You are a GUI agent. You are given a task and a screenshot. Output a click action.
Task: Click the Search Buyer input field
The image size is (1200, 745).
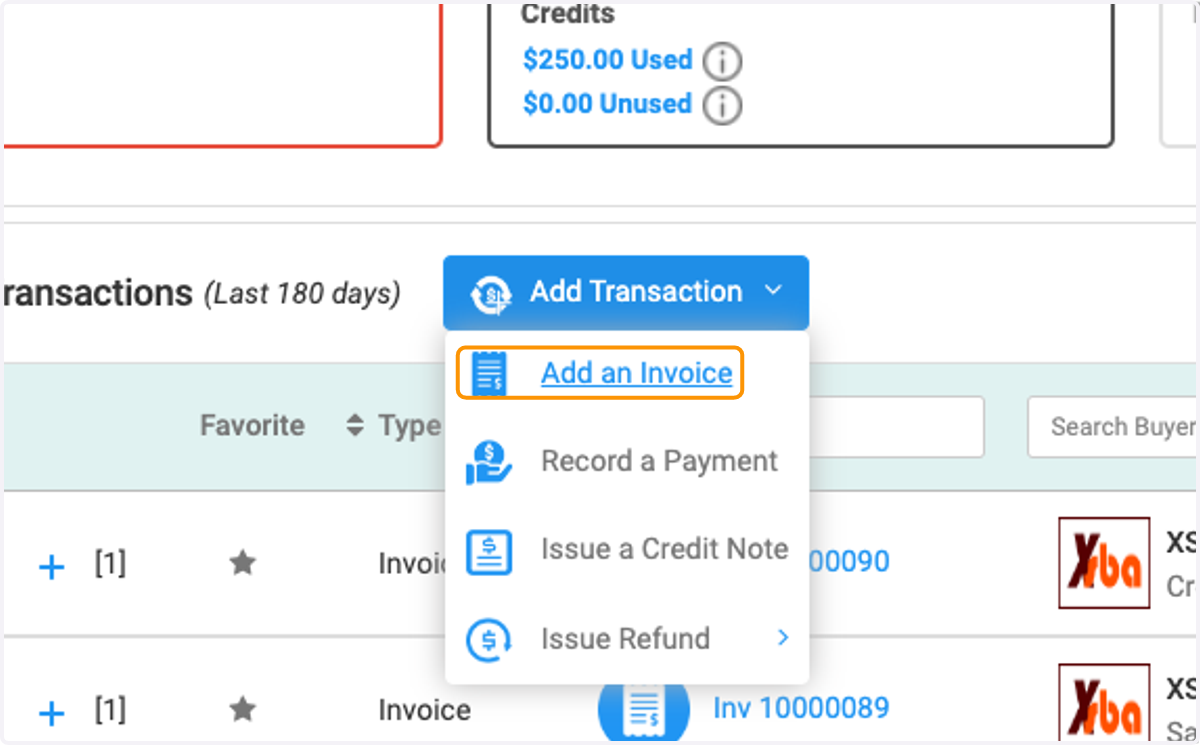coord(1113,427)
